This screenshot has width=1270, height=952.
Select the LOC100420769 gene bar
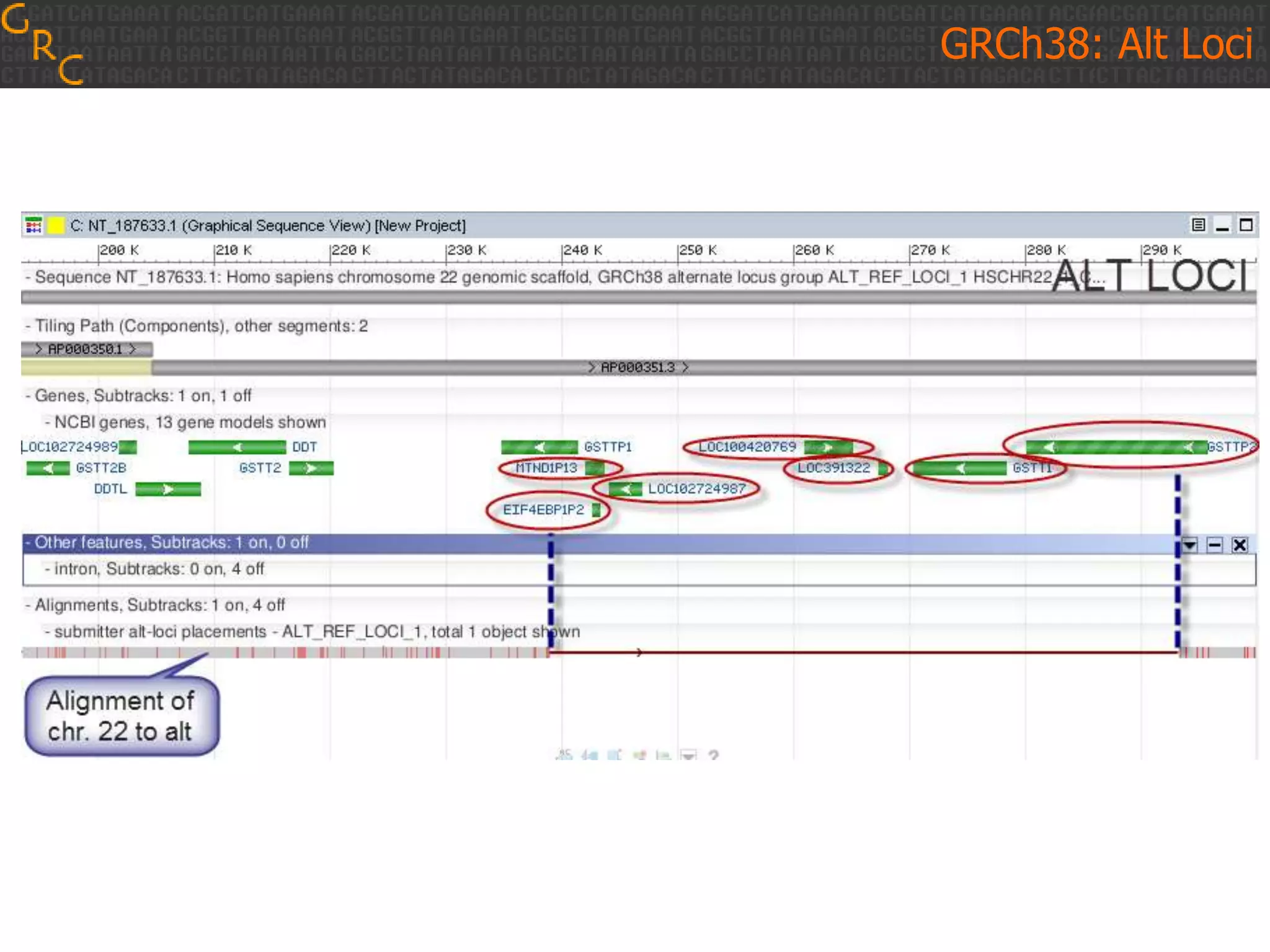(828, 447)
